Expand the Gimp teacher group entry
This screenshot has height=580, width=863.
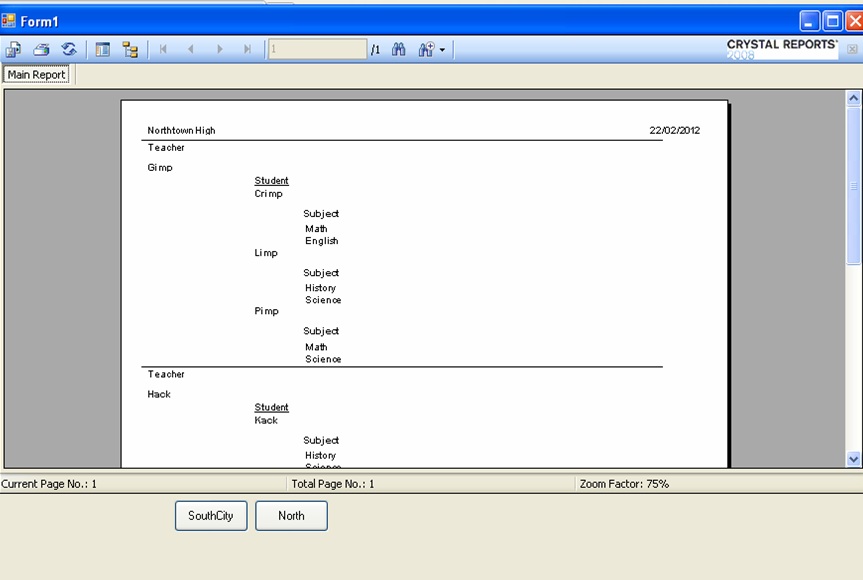(161, 167)
